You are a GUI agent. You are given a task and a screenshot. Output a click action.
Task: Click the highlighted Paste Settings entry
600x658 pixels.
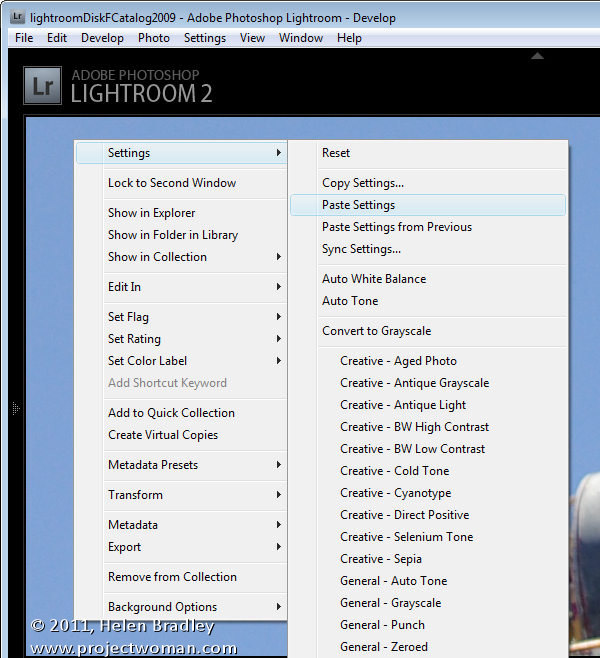point(428,205)
